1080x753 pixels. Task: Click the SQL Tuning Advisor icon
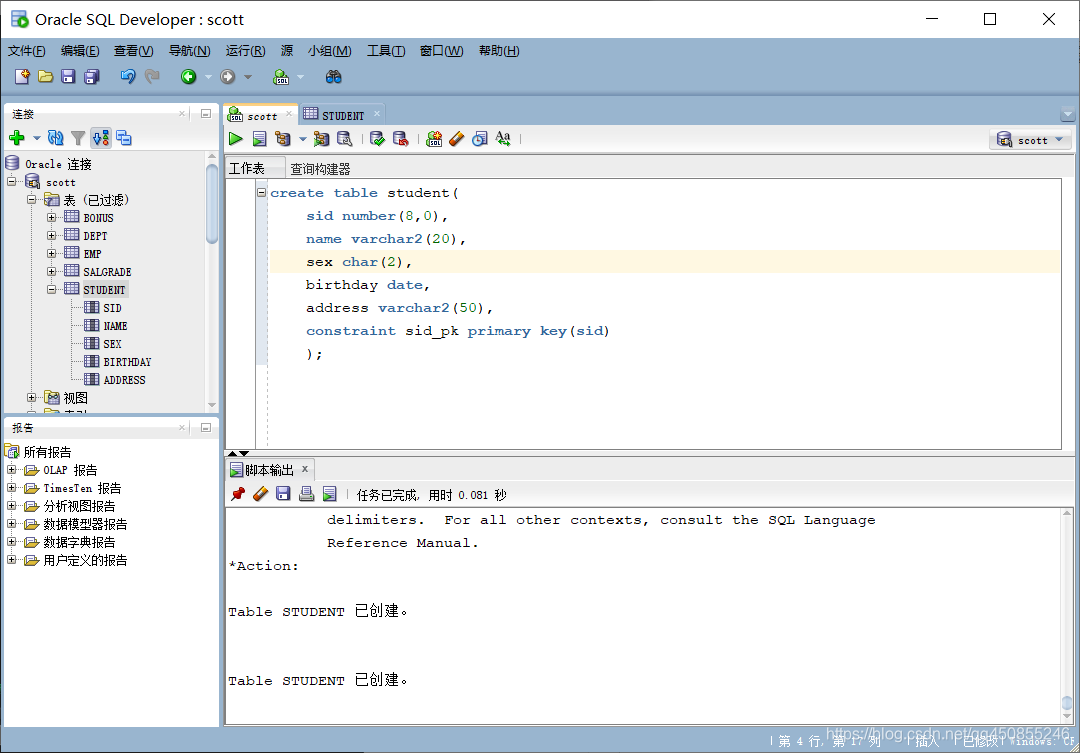344,139
